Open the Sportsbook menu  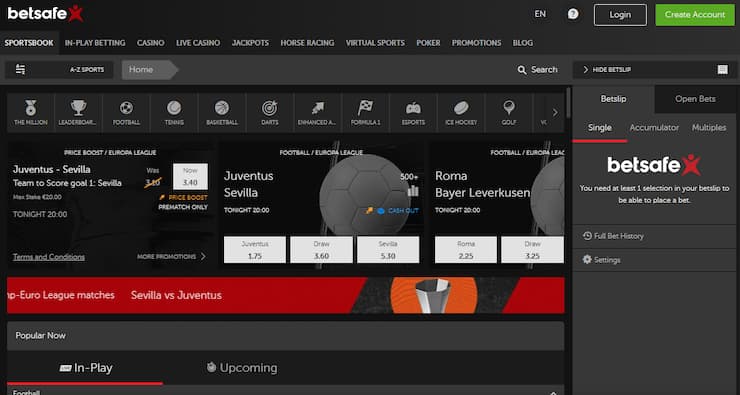click(29, 43)
